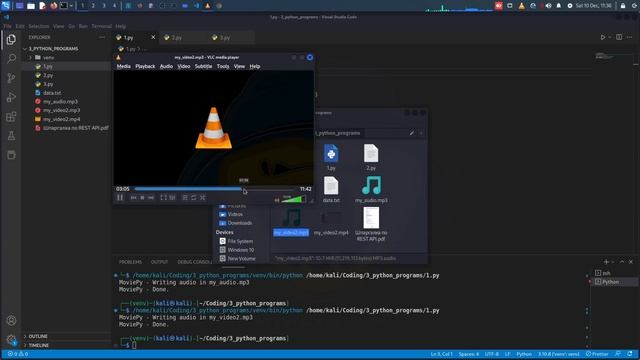Open the VLC Subtitle menu

(x=203, y=66)
